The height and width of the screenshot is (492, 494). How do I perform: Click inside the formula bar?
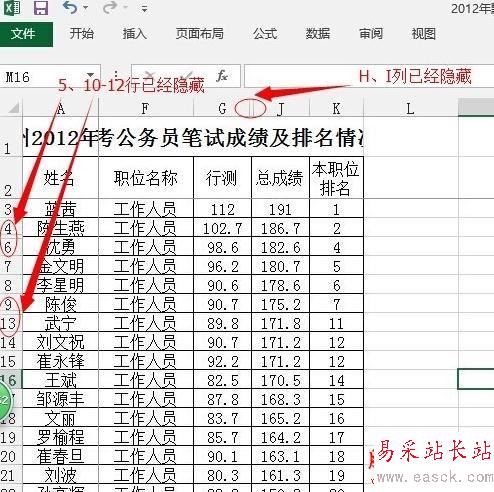369,76
